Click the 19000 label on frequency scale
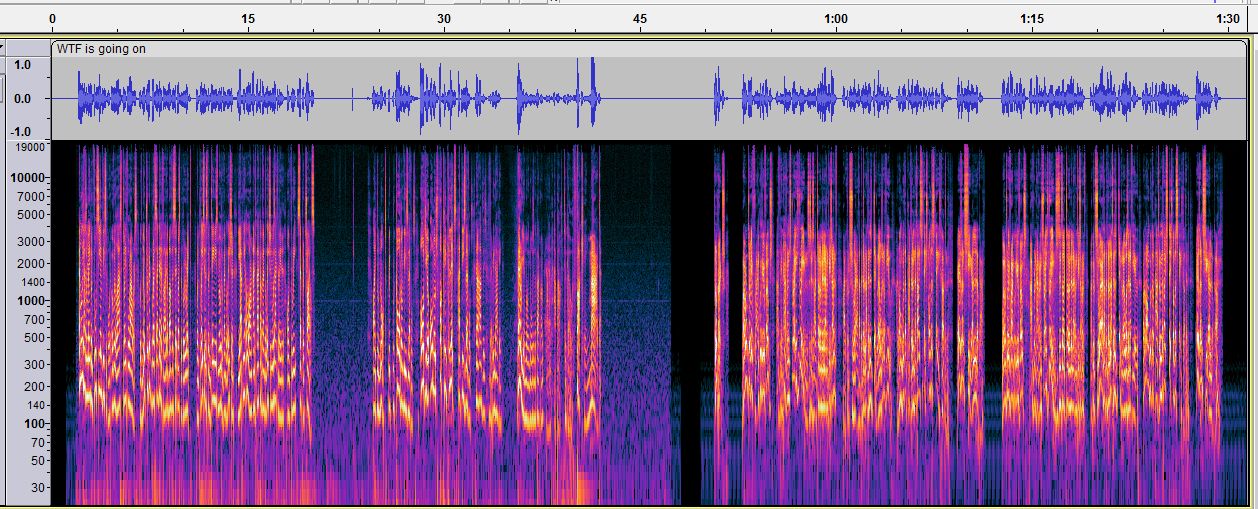 [29, 148]
